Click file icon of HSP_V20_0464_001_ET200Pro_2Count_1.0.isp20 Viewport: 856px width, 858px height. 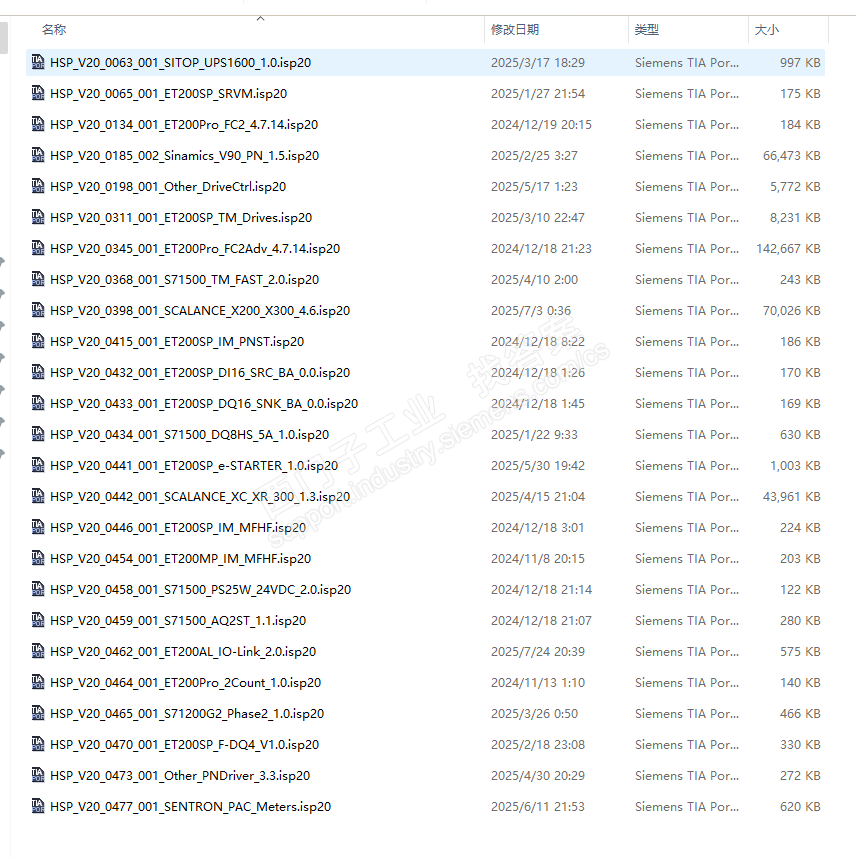[x=38, y=682]
